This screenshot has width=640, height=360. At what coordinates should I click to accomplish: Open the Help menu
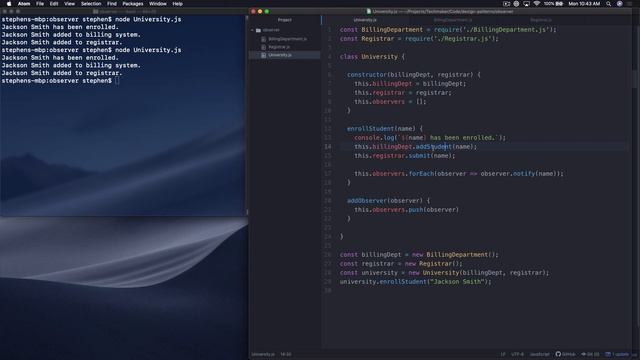coord(177,4)
